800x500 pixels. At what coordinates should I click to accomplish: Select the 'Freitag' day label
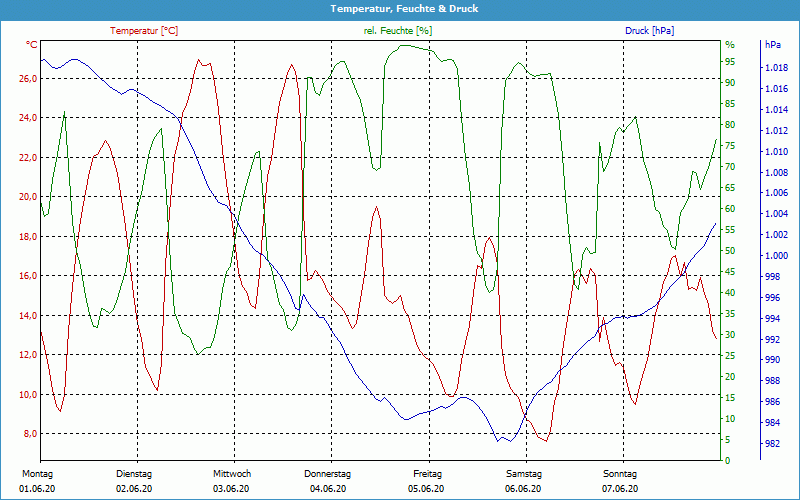pyautogui.click(x=428, y=474)
